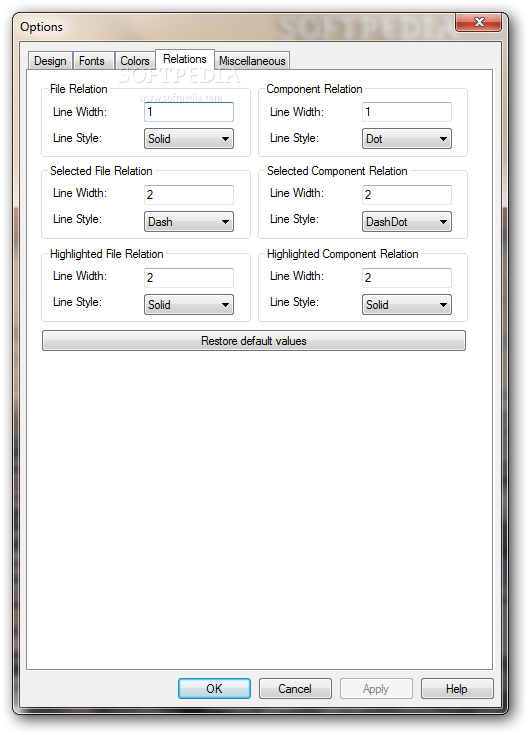Open Help for the Options dialog
The width and height of the screenshot is (529, 735).
point(457,689)
